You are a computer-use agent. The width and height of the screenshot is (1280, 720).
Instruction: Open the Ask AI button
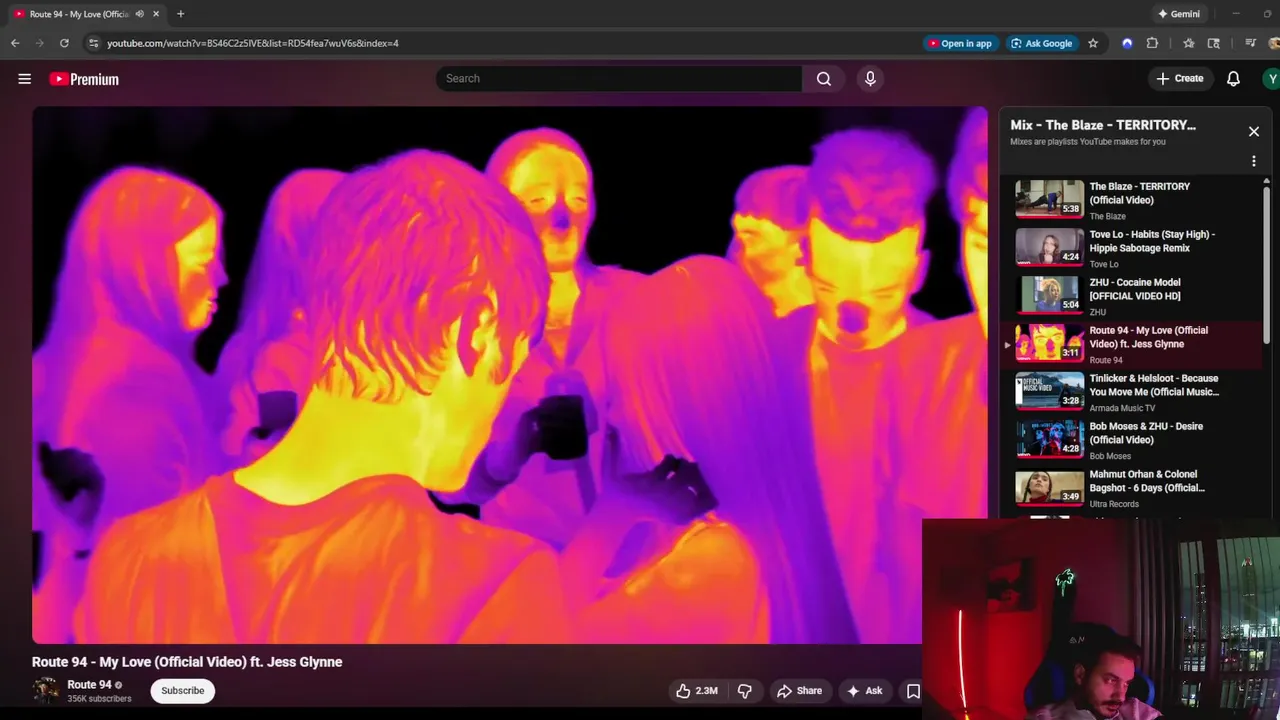864,691
